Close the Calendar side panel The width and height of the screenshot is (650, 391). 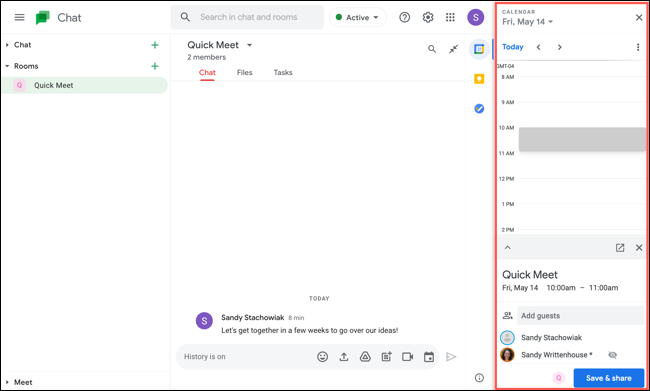[x=639, y=17]
